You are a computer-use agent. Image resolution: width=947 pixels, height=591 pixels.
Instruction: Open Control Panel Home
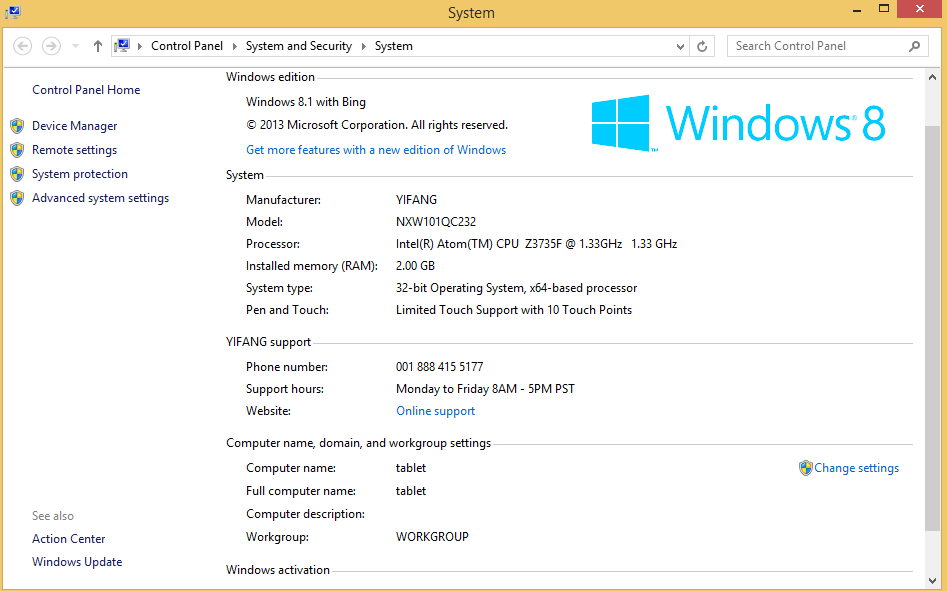[86, 90]
